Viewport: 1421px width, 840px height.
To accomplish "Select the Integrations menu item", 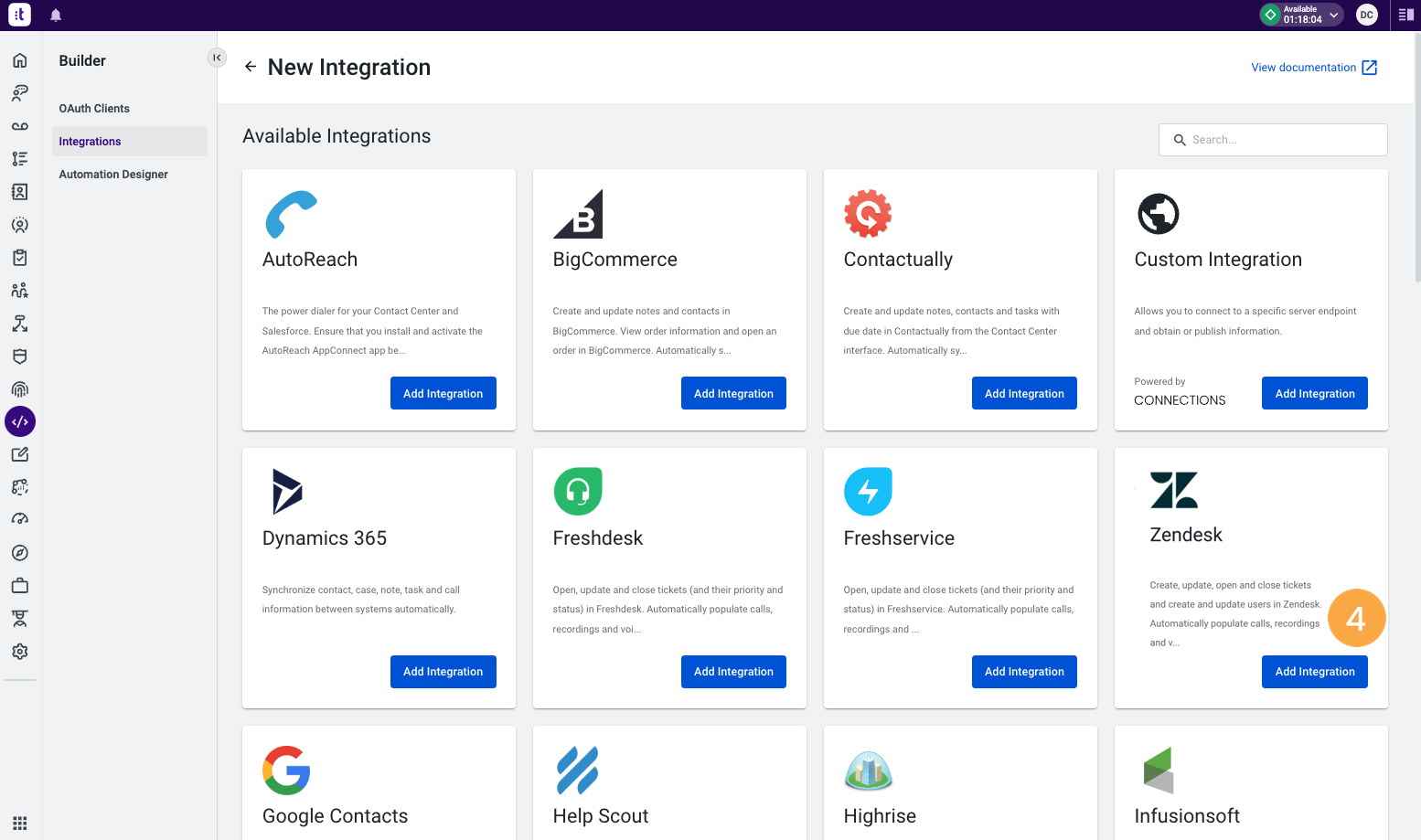I will (129, 142).
